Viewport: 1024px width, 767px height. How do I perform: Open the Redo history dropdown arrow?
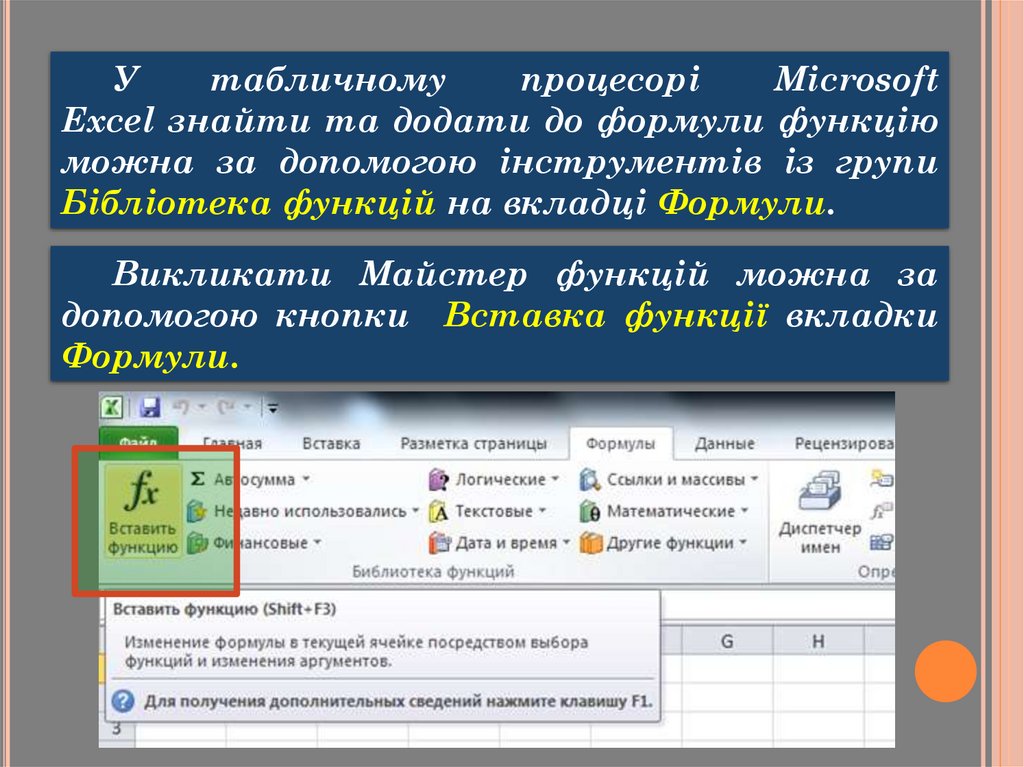click(248, 407)
